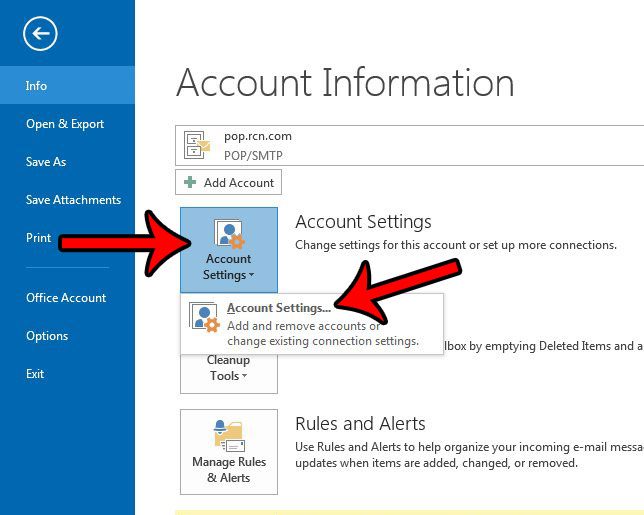Collapse the Account Settings dropdown arrow
644x515 pixels.
pos(251,276)
